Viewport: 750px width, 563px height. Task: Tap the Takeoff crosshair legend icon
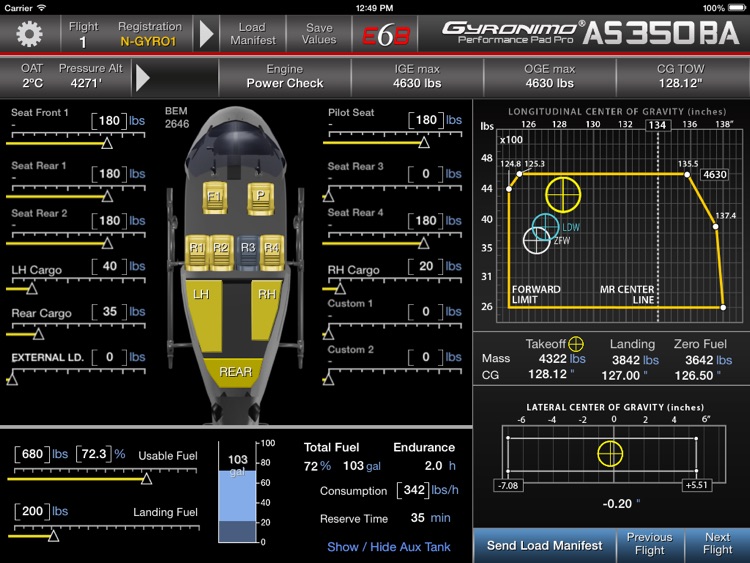click(575, 343)
